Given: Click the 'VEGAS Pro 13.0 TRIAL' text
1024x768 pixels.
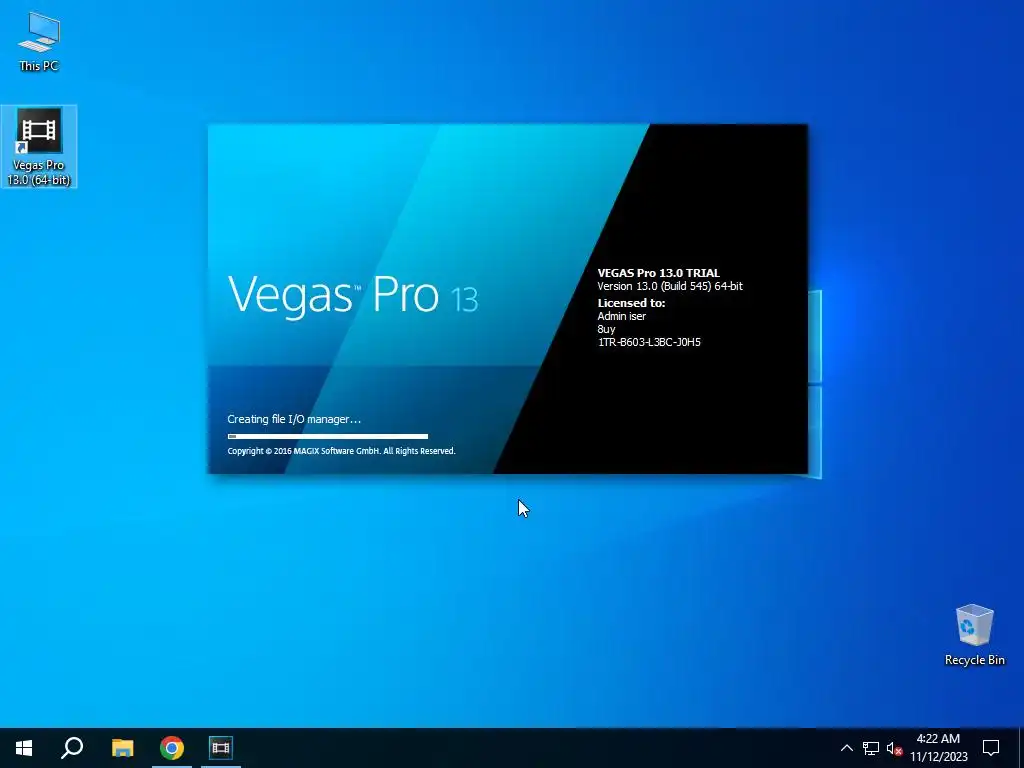Looking at the screenshot, I should (658, 273).
